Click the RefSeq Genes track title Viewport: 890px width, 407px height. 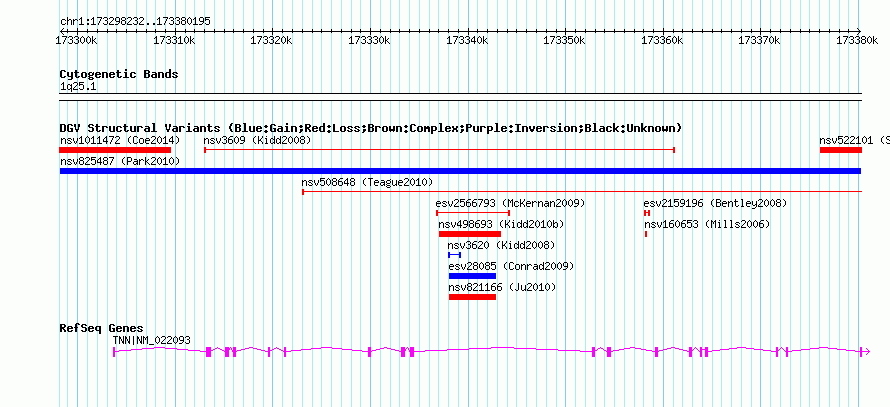(x=101, y=329)
